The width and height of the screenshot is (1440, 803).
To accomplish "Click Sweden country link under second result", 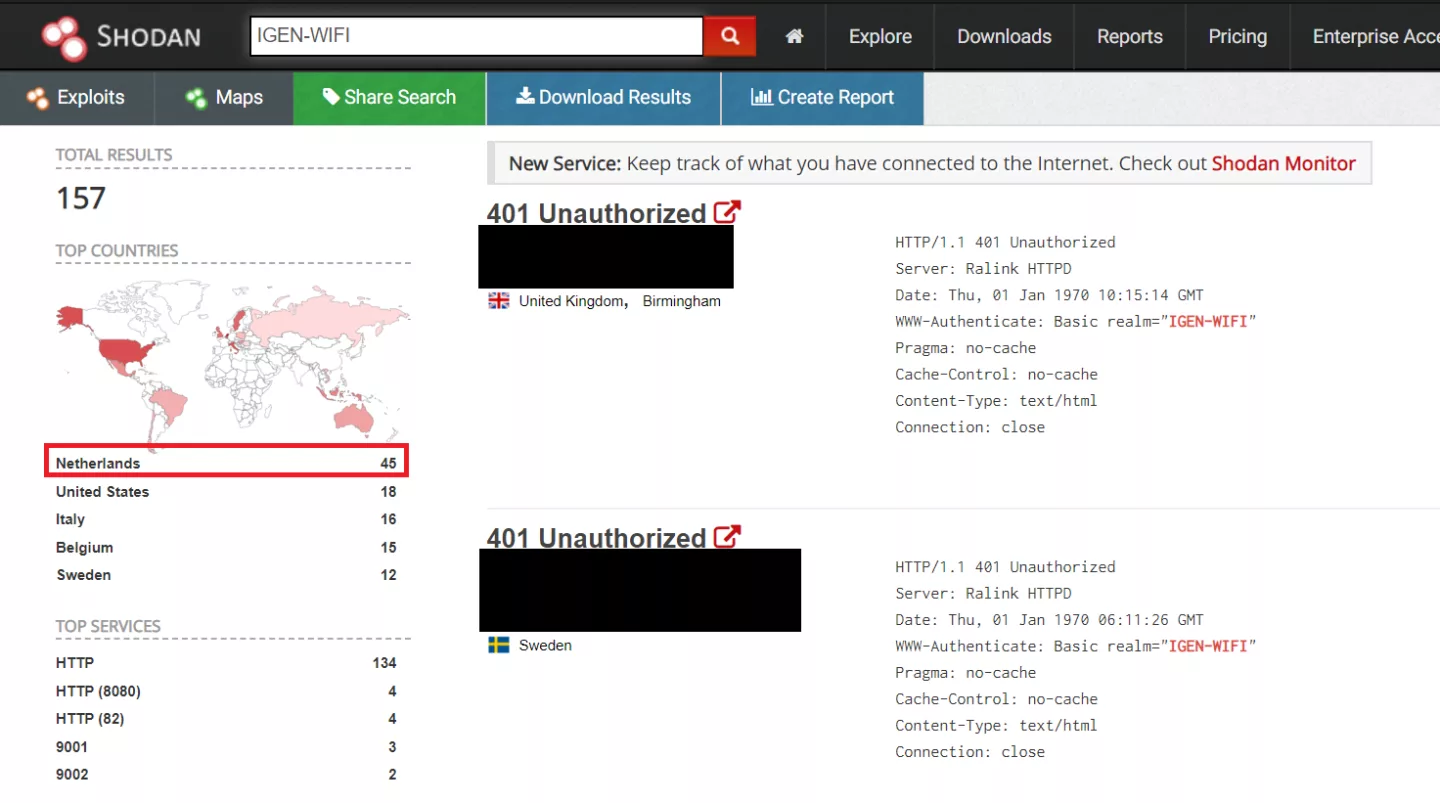I will click(545, 645).
